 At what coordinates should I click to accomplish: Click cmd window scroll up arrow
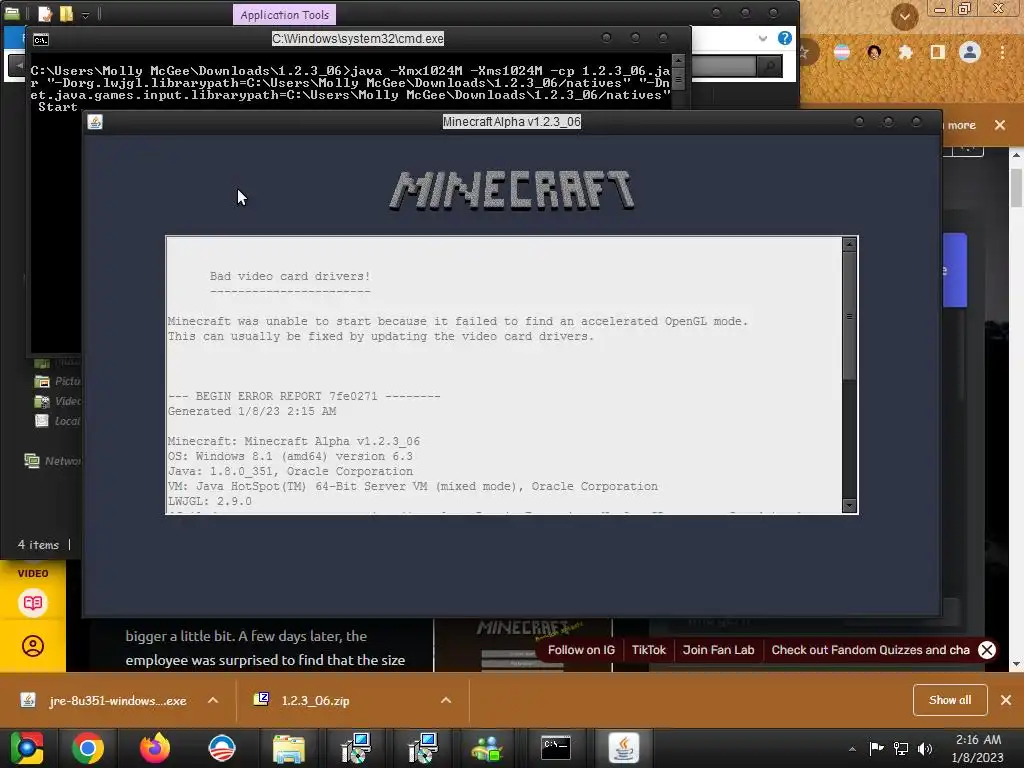tap(679, 61)
